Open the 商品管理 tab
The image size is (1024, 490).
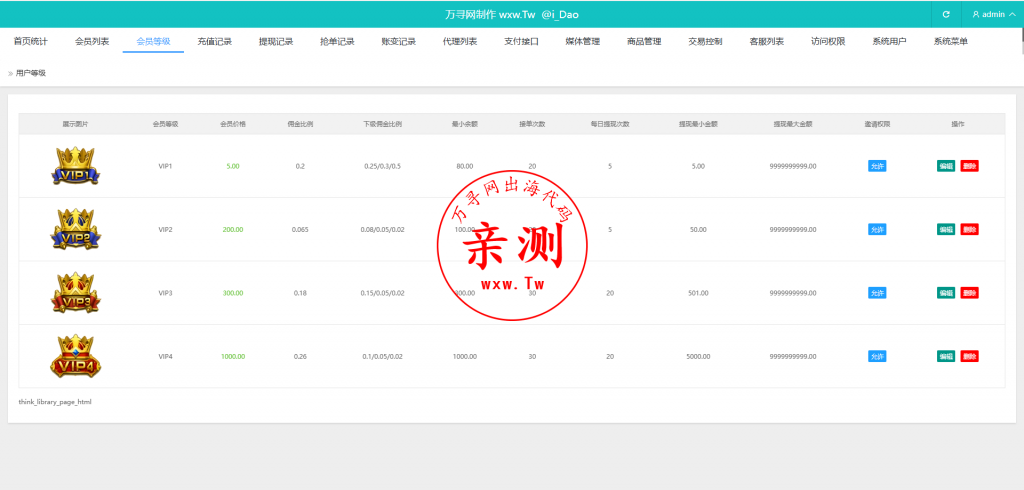pyautogui.click(x=644, y=42)
